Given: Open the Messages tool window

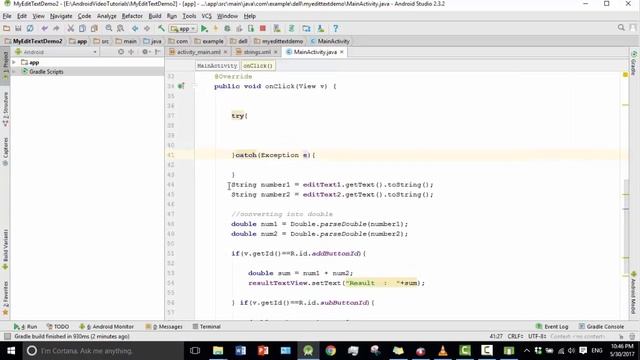Looking at the screenshot, I should tap(164, 327).
